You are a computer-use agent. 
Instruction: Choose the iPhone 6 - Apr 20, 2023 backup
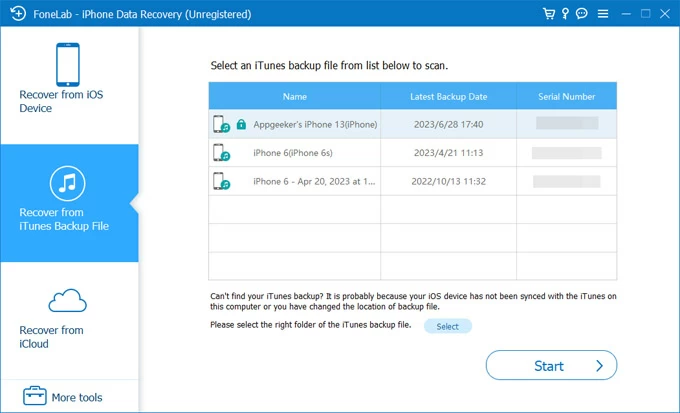[412, 181]
